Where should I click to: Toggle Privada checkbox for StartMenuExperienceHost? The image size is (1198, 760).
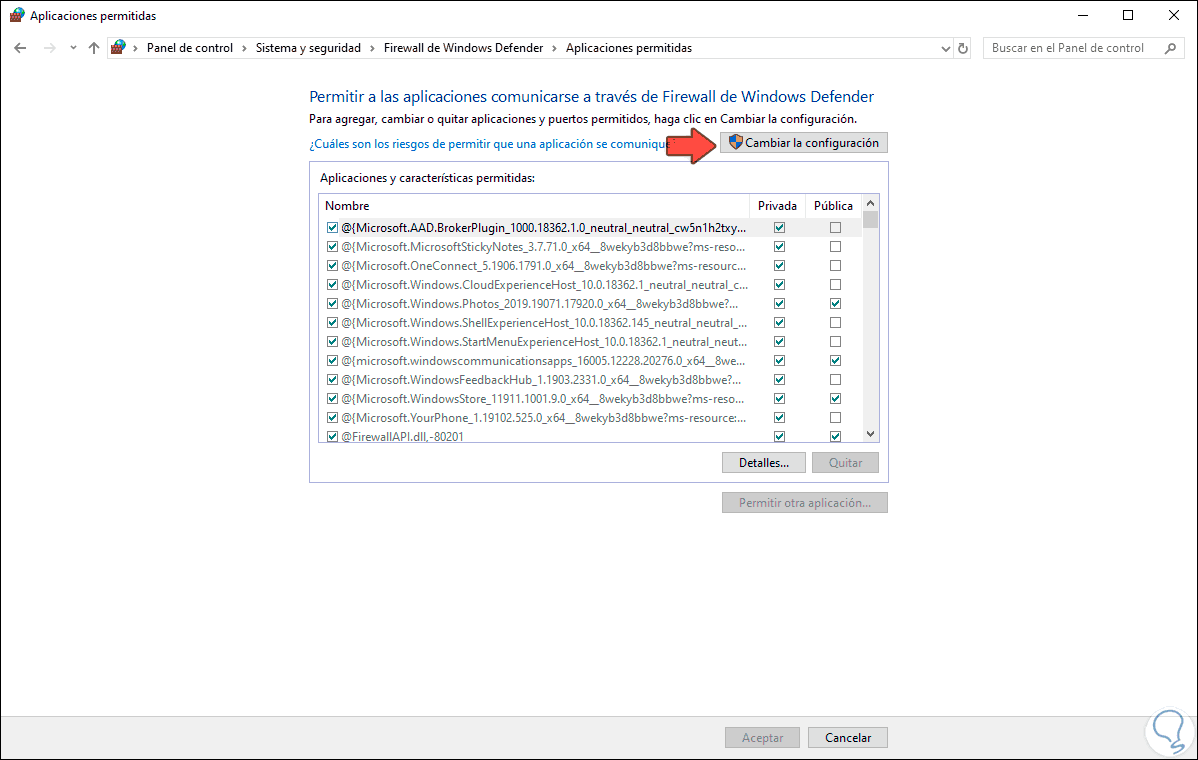pyautogui.click(x=779, y=341)
